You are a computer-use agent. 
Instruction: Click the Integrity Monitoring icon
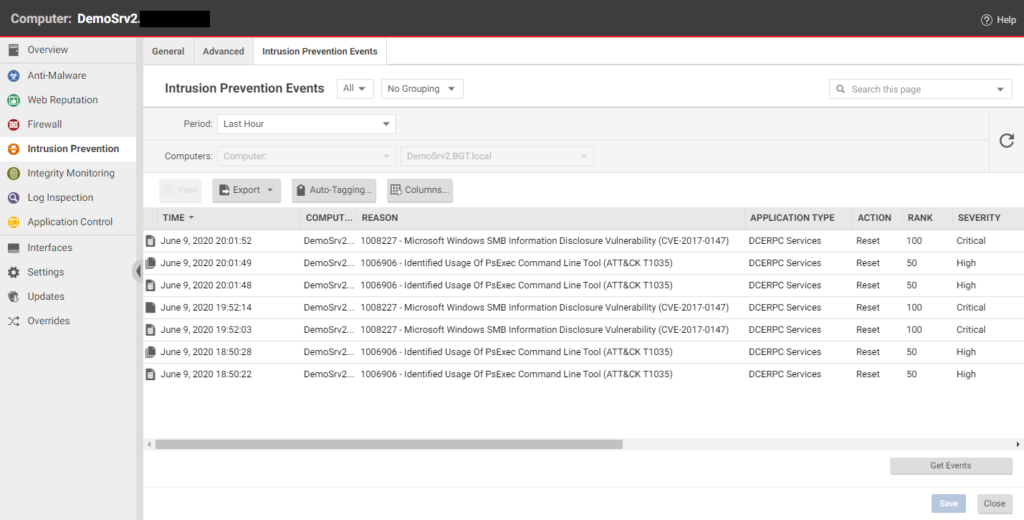tap(14, 173)
